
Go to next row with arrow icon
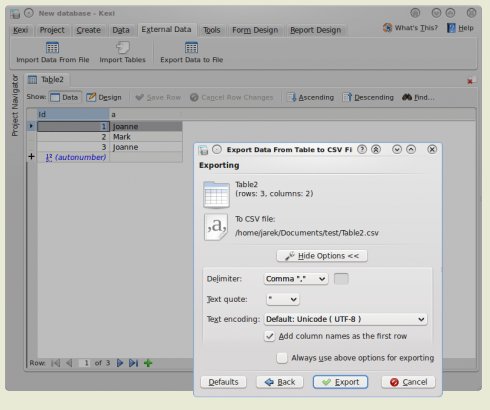(120, 363)
